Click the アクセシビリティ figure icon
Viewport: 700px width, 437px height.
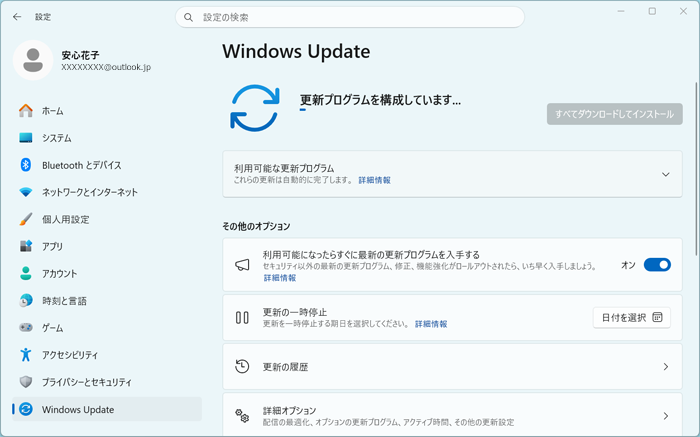(26, 355)
